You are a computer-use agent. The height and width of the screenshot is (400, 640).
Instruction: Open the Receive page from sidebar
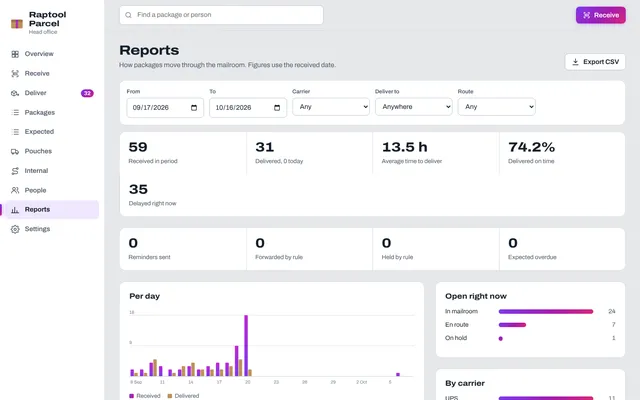(37, 73)
